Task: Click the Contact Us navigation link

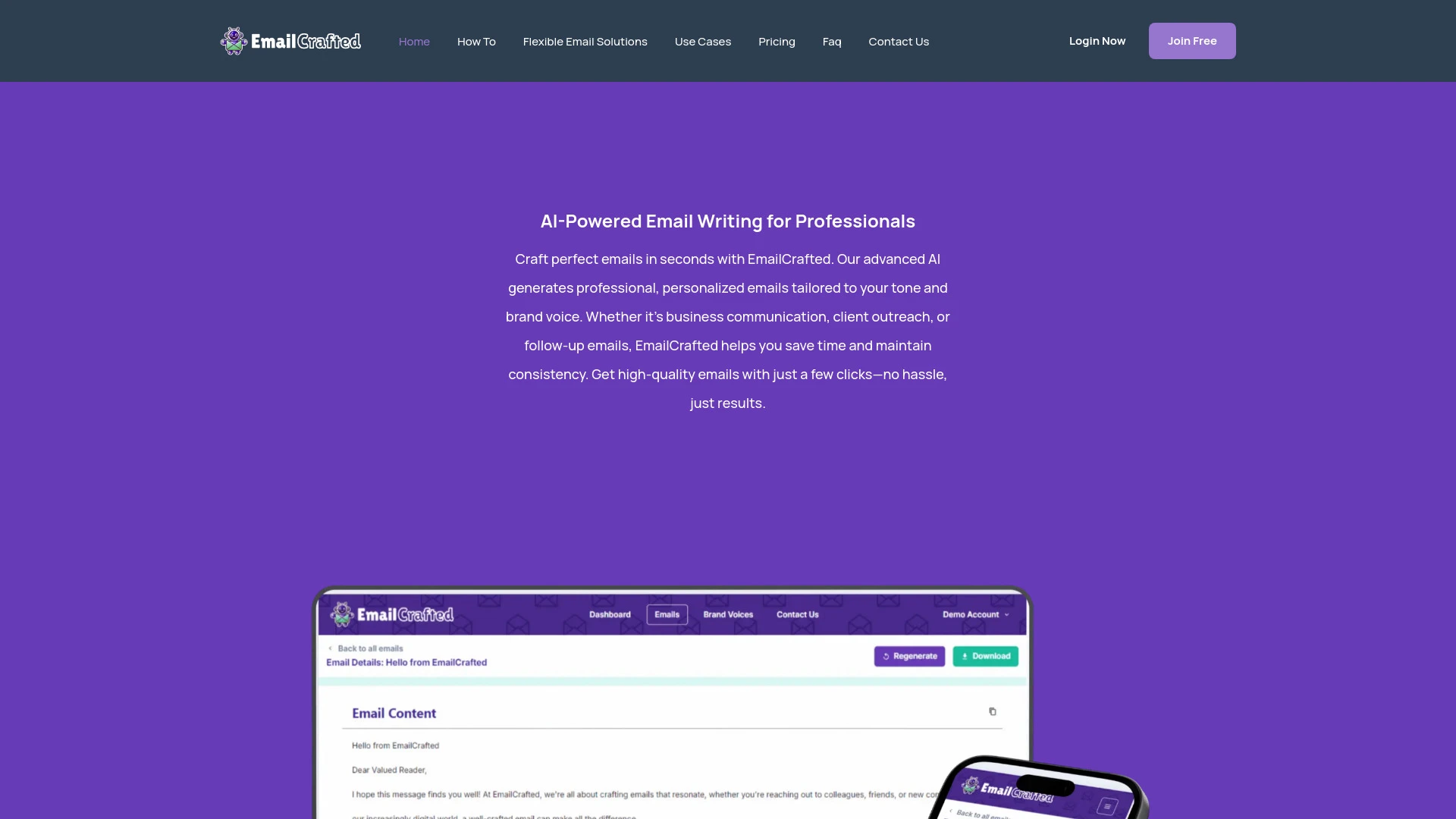Action: click(x=898, y=40)
